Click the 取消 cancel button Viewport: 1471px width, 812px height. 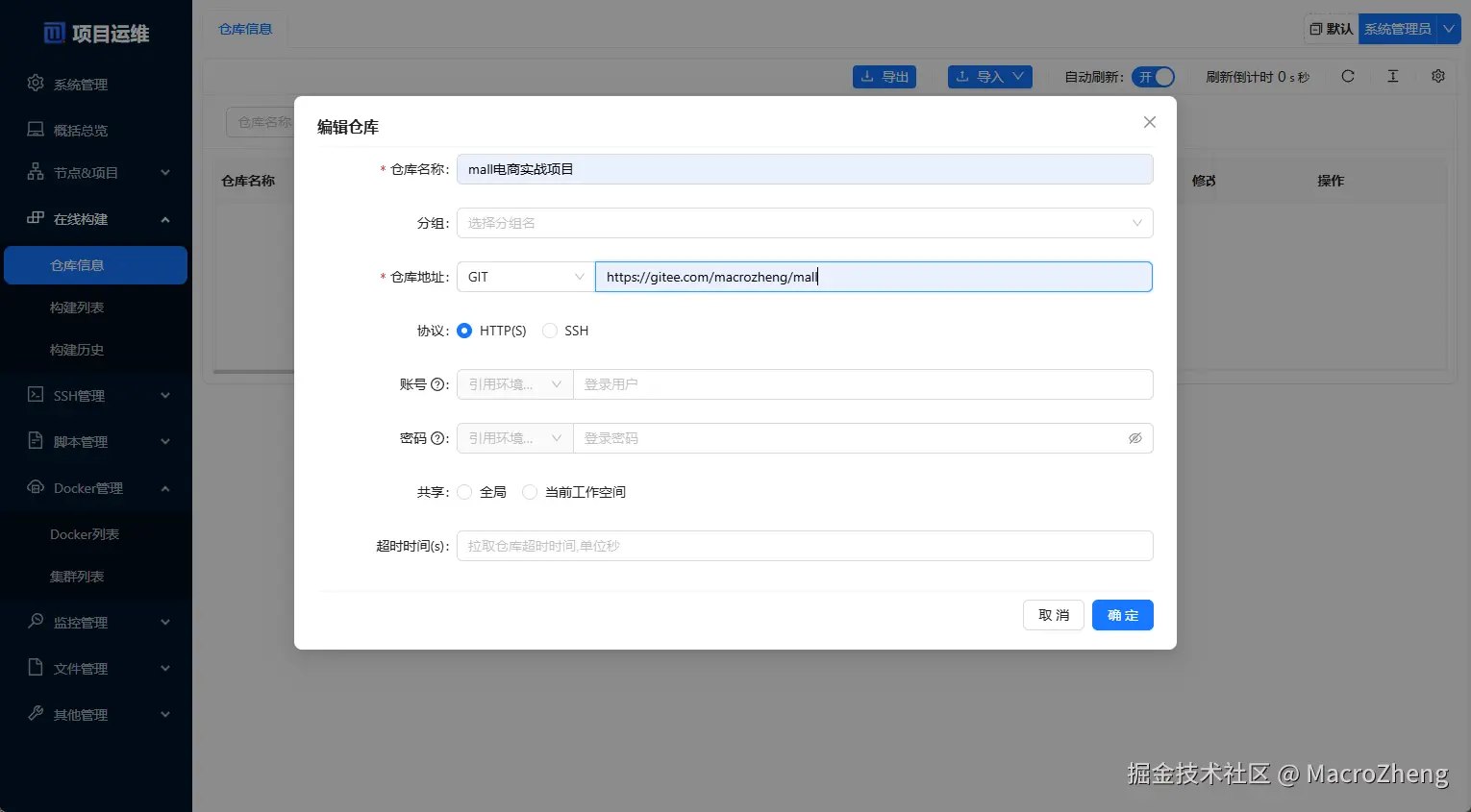pyautogui.click(x=1054, y=615)
